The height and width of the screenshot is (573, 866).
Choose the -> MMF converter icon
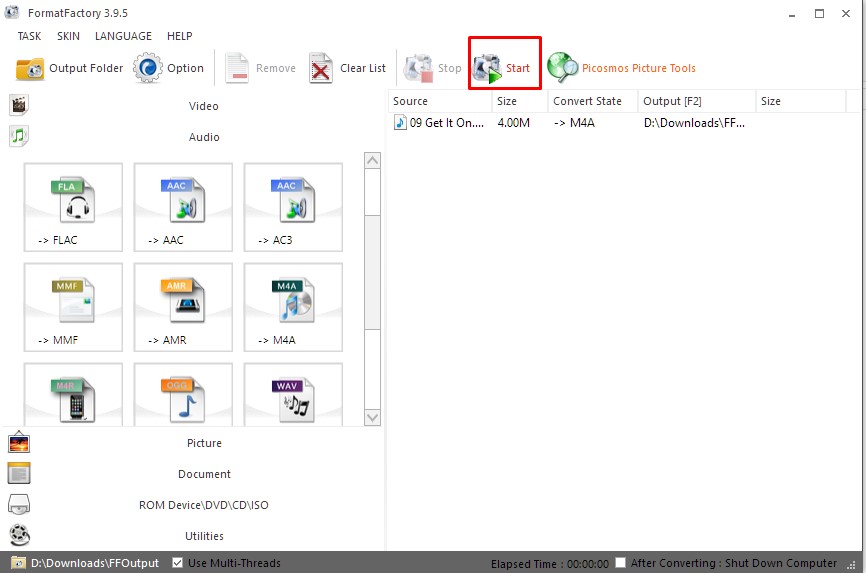[73, 307]
